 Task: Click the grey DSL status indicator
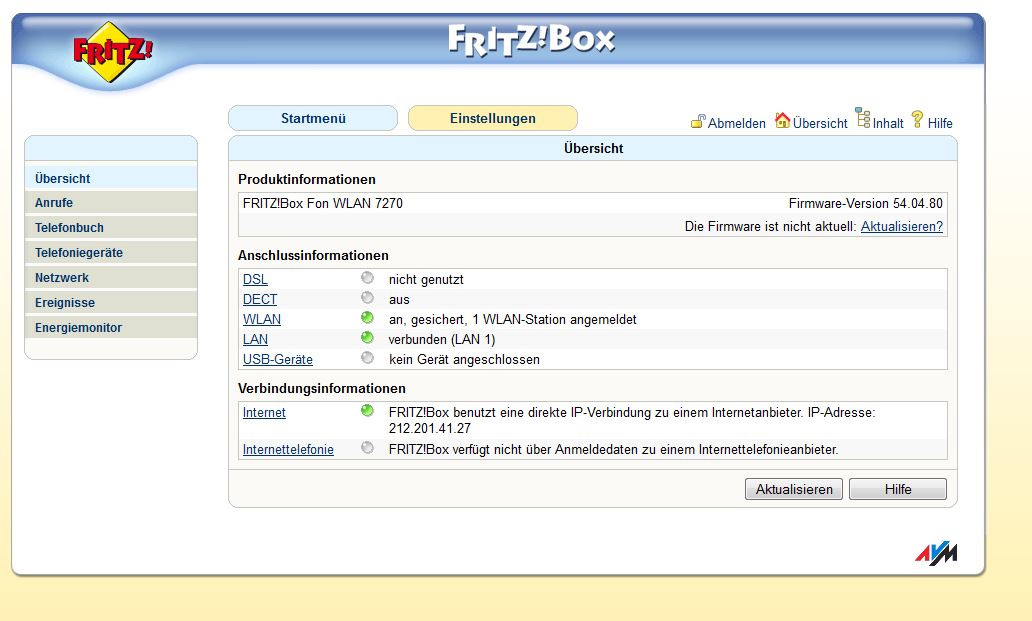[x=367, y=278]
